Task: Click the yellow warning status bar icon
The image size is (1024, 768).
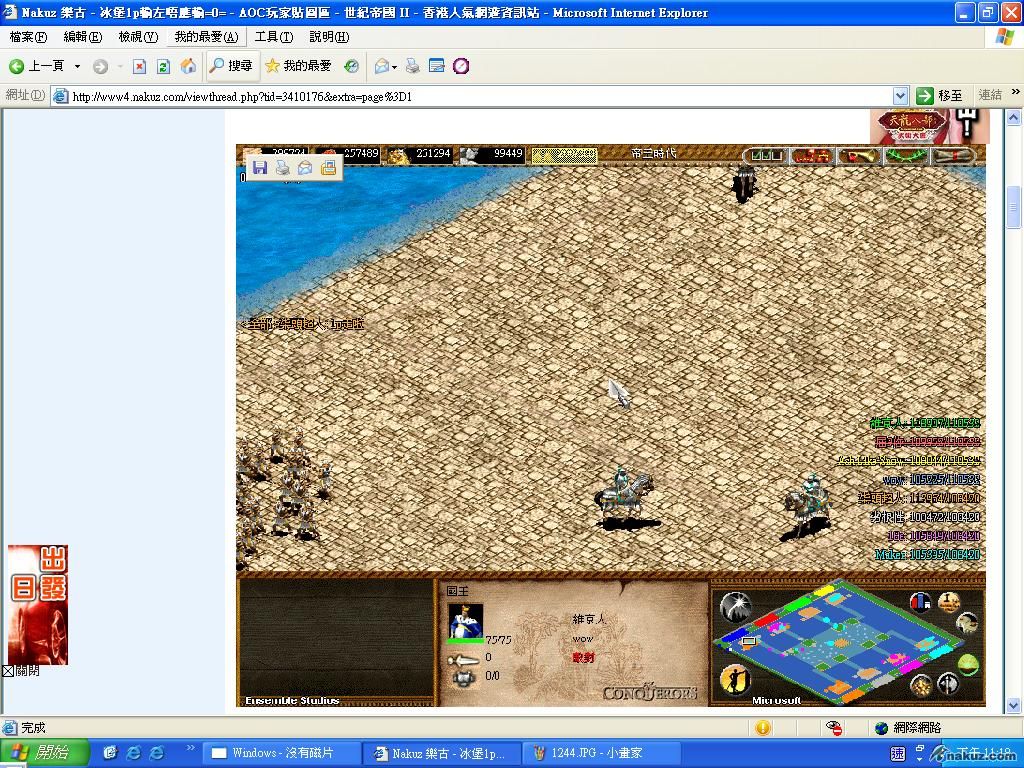Action: (x=762, y=728)
